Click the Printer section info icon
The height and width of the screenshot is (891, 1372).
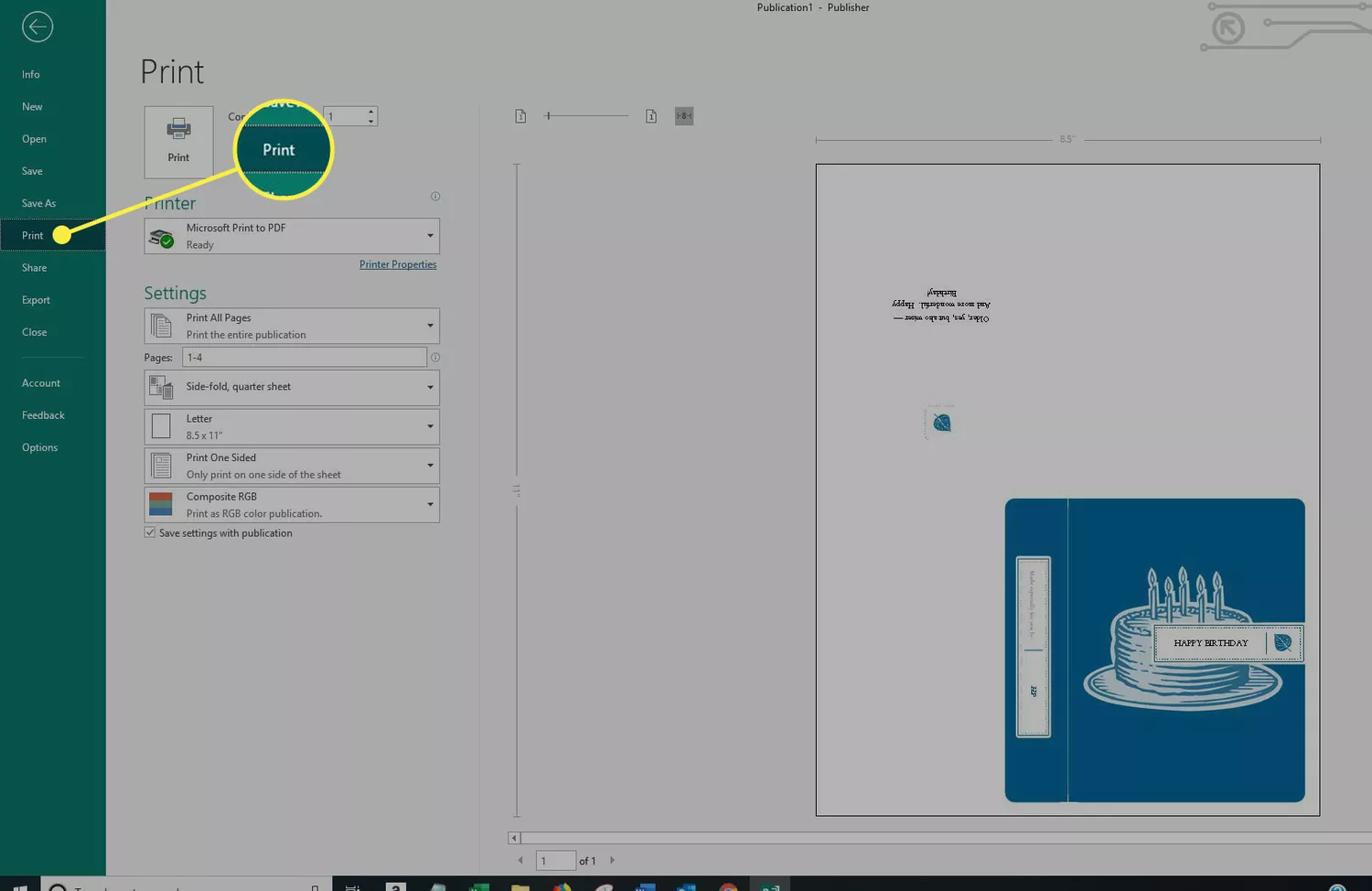(435, 197)
